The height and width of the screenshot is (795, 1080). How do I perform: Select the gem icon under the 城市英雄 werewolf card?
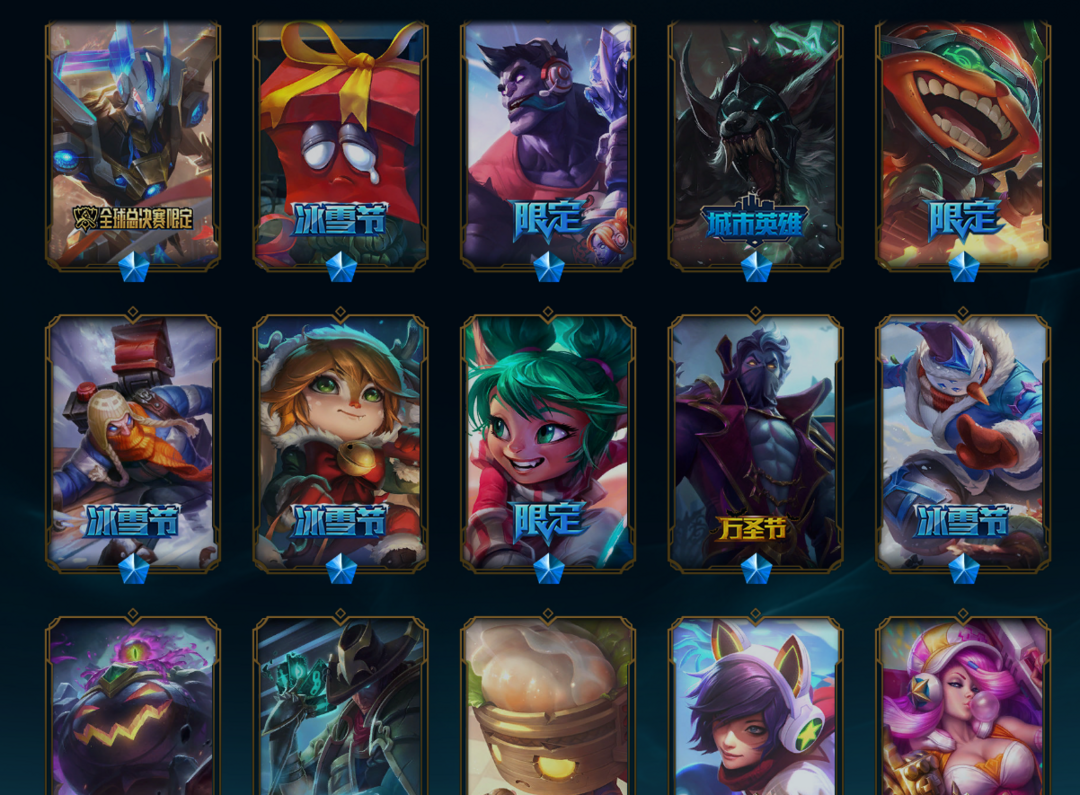pyautogui.click(x=756, y=267)
